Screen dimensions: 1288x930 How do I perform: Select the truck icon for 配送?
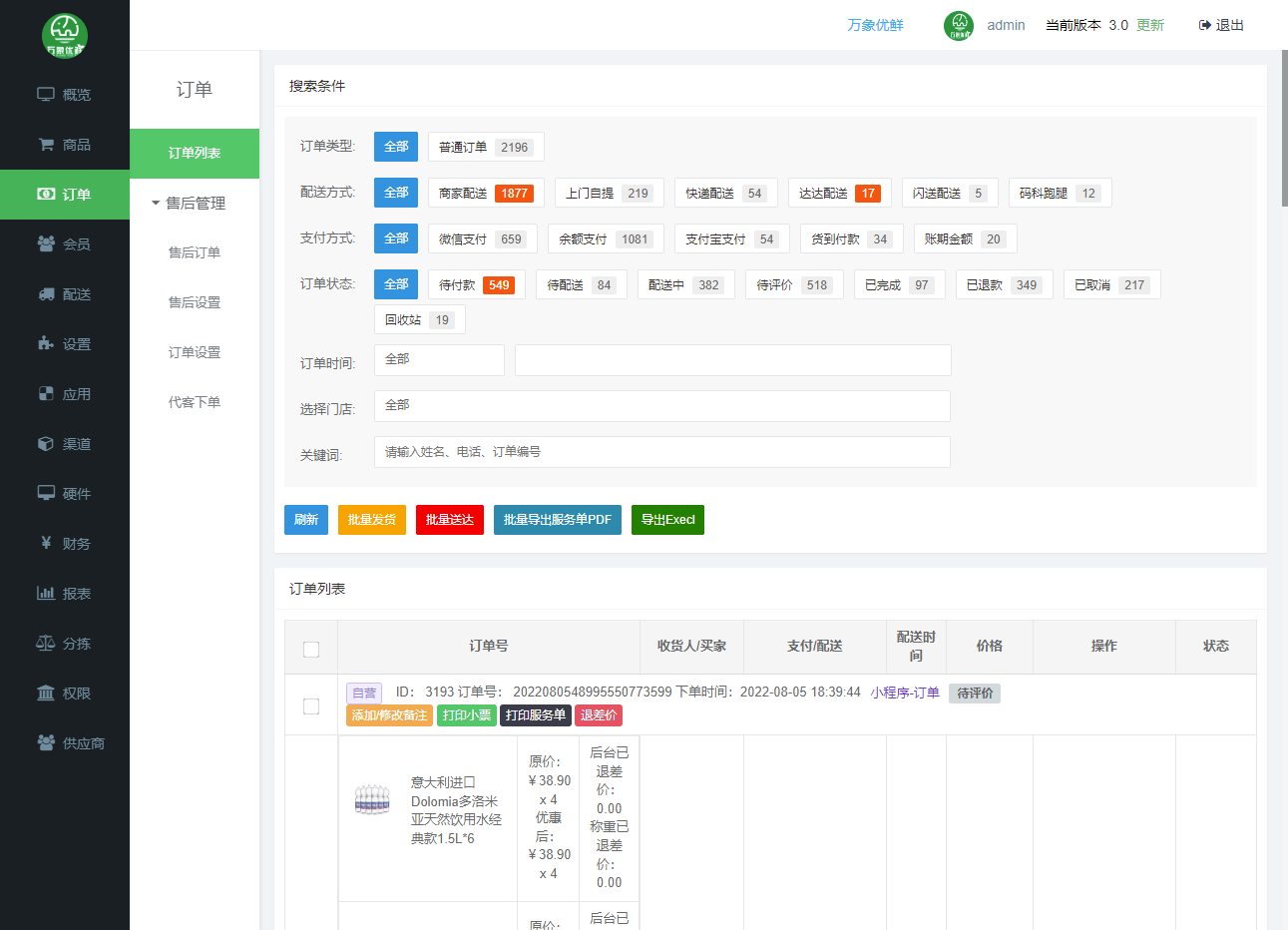click(46, 294)
